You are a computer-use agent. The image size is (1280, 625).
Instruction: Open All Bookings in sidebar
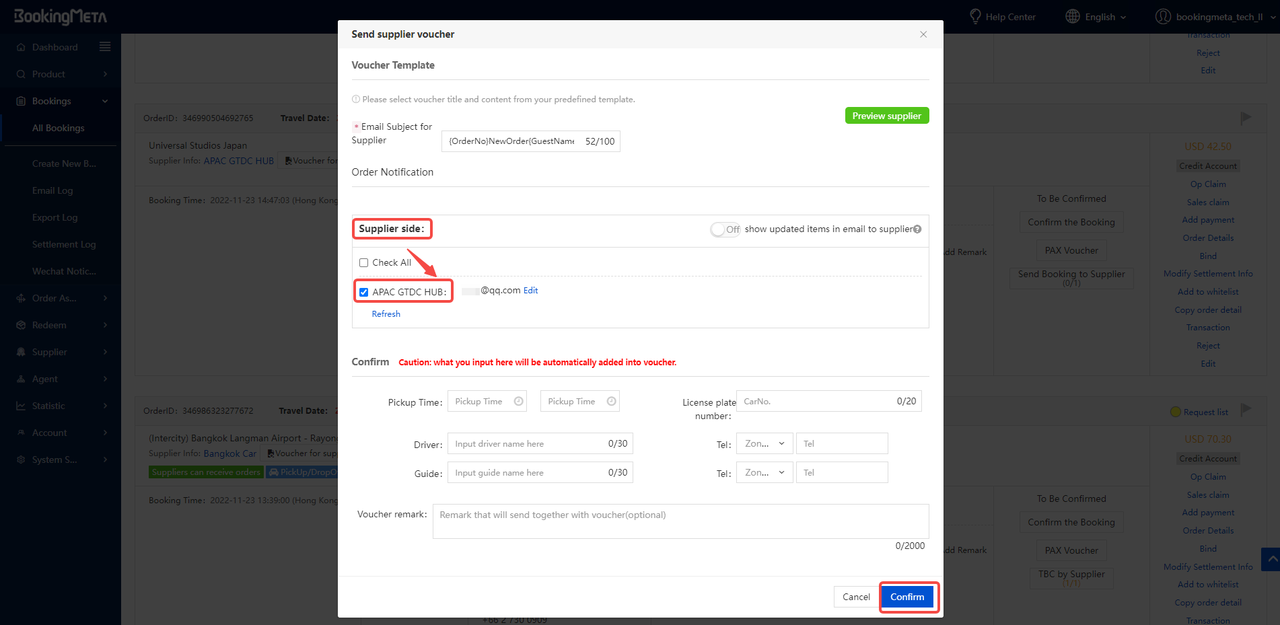tap(58, 128)
